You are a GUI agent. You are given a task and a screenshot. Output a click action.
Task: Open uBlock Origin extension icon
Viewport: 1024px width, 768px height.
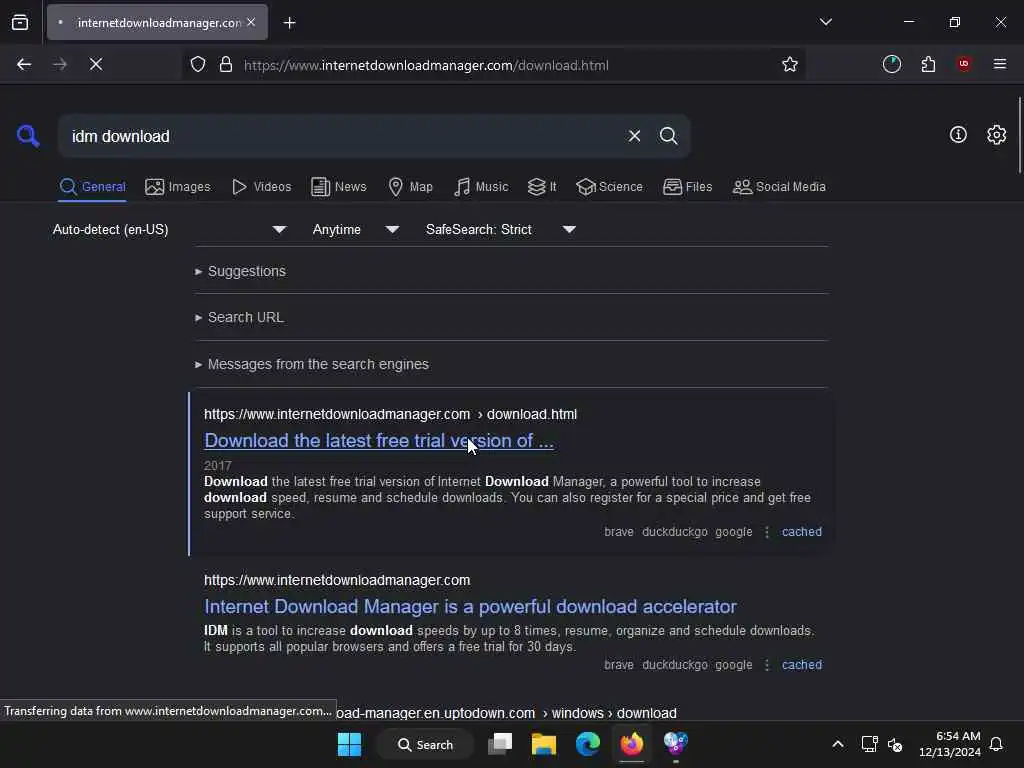pyautogui.click(x=963, y=64)
